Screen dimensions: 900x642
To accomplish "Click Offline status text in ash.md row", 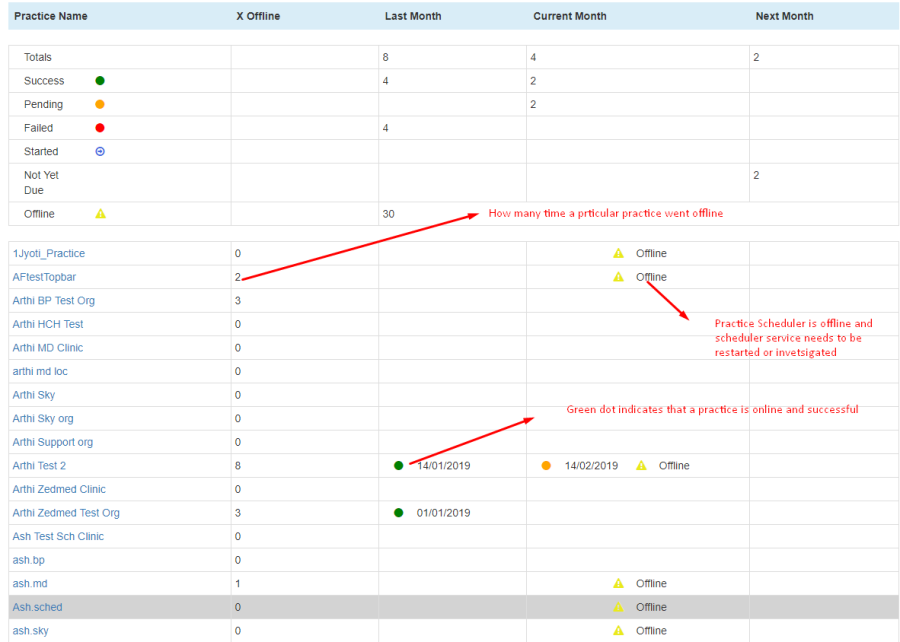I will pyautogui.click(x=651, y=583).
